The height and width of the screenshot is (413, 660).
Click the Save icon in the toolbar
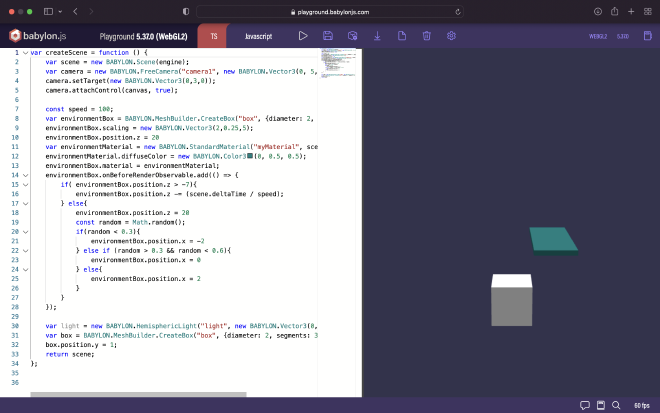click(328, 35)
